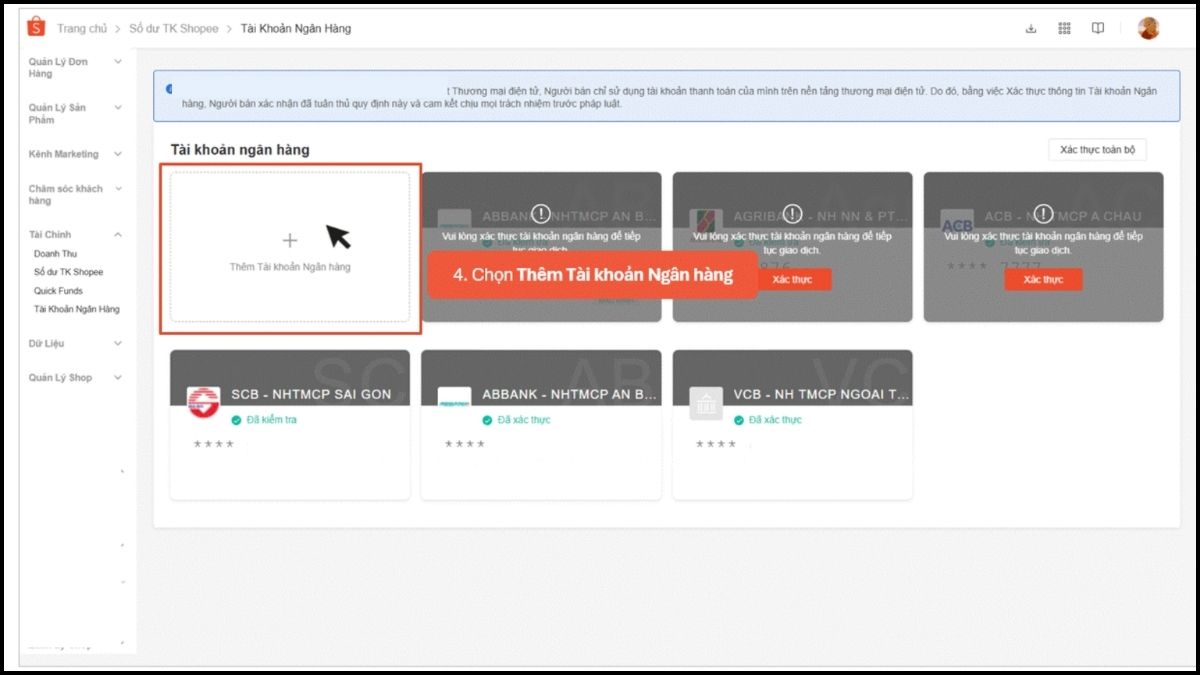Click the Shopee logo icon
The image size is (1200, 675).
[37, 27]
